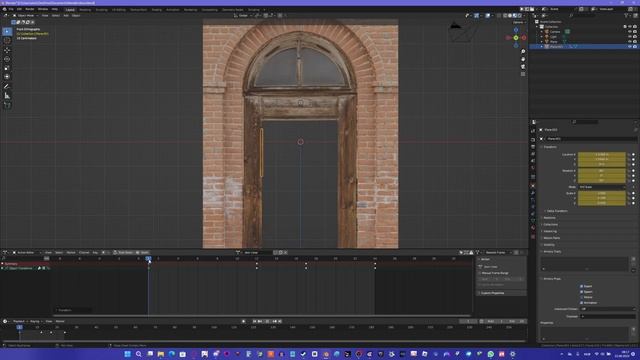The height and width of the screenshot is (360, 640).
Task: Open Render properties tab
Action: coord(533,139)
